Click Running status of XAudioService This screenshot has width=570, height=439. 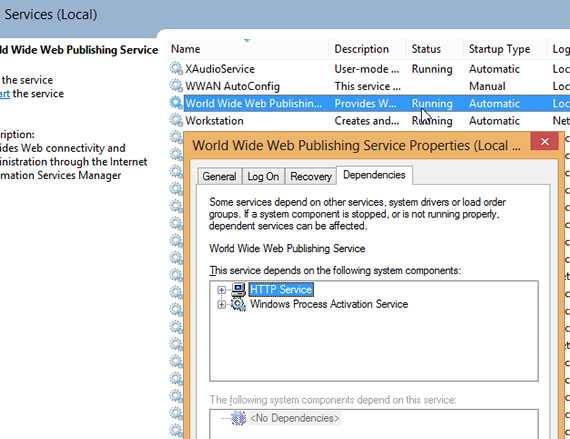[x=432, y=69]
